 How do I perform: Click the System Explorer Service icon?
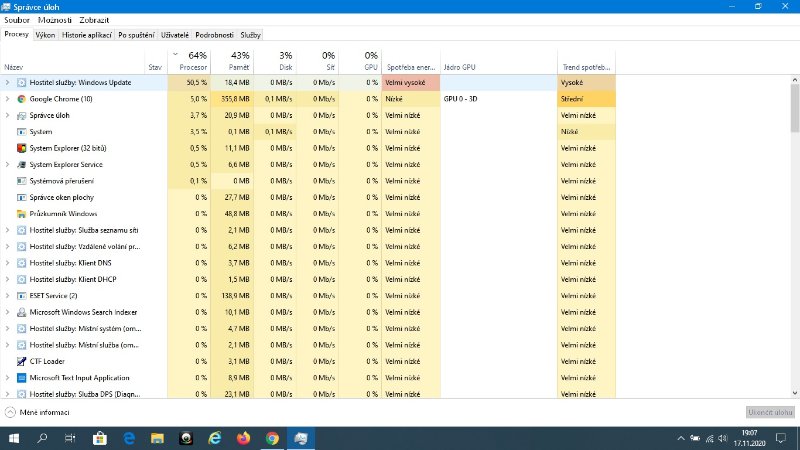tap(21, 164)
